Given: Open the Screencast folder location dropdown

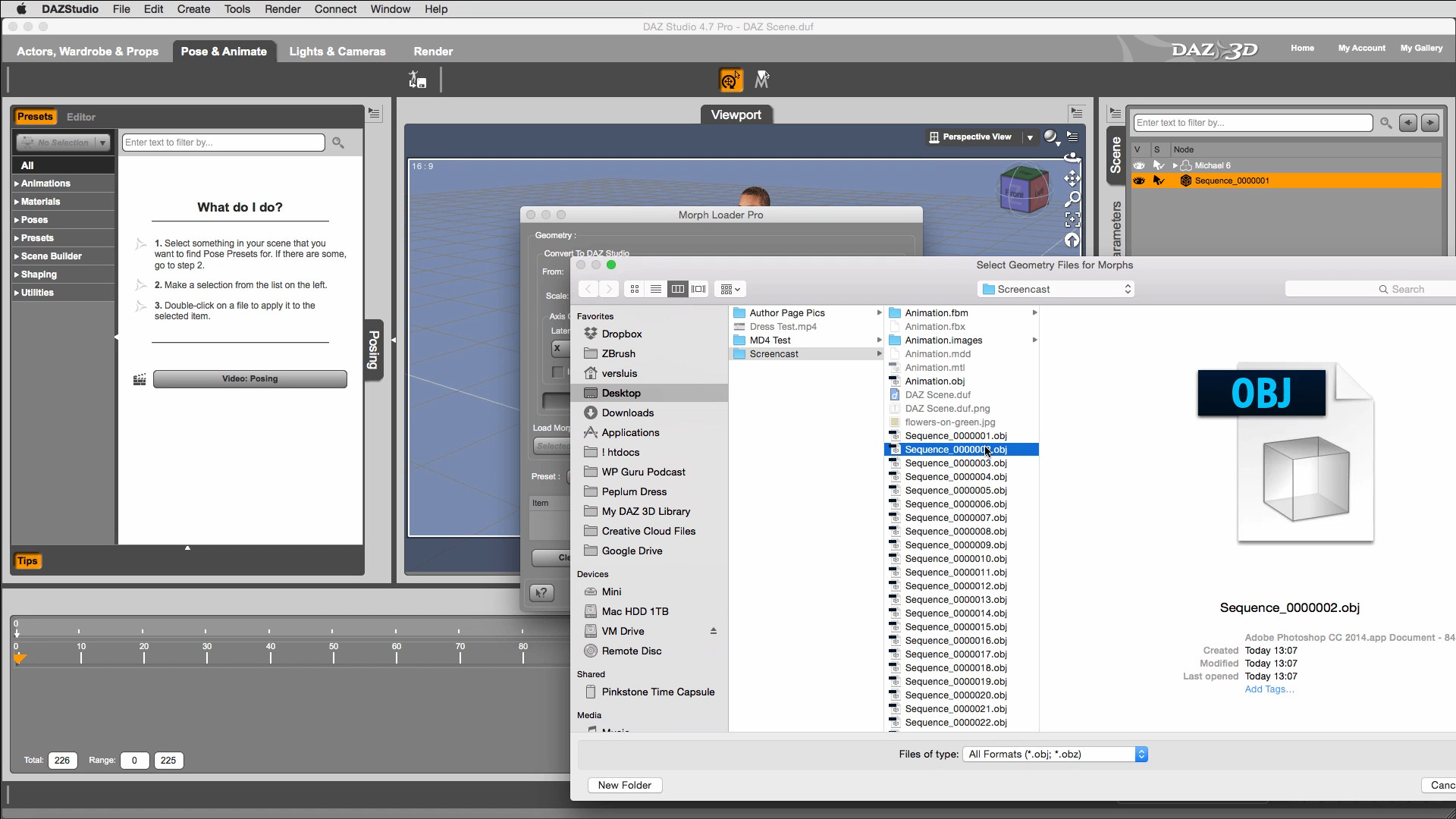Looking at the screenshot, I should coord(1056,289).
